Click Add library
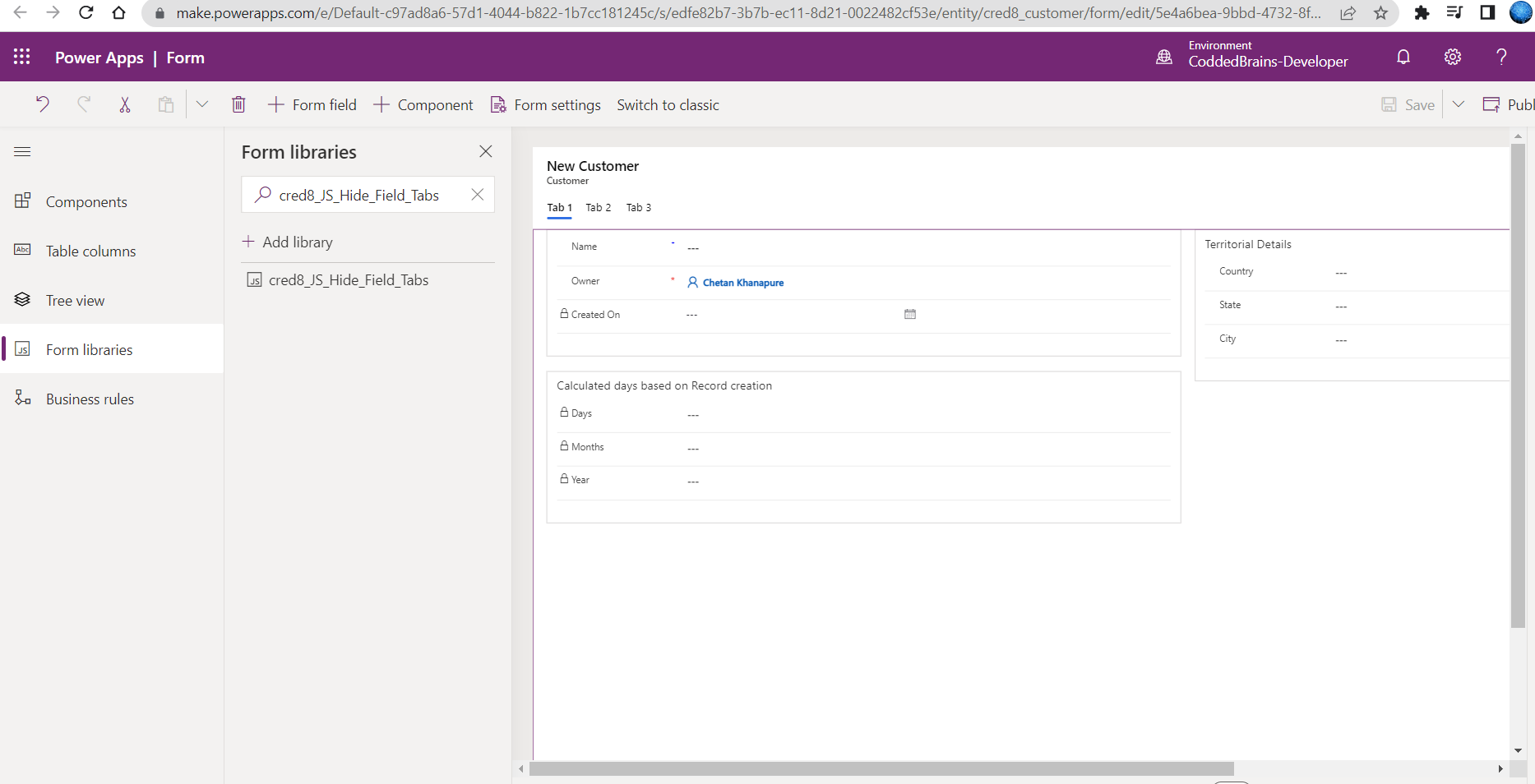The width and height of the screenshot is (1535, 784). pyautogui.click(x=297, y=242)
